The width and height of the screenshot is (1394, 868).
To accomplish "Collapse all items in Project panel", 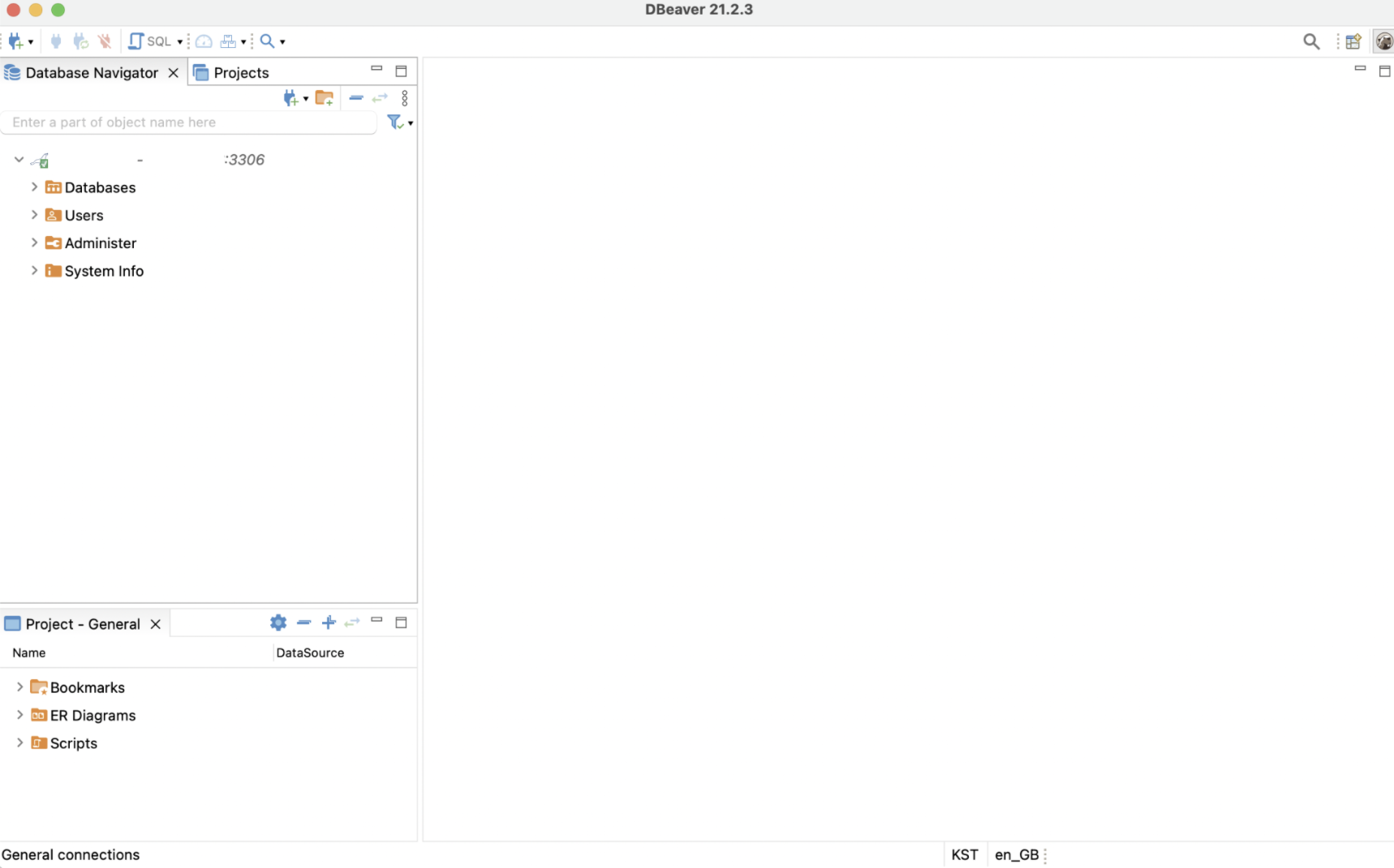I will (x=303, y=622).
